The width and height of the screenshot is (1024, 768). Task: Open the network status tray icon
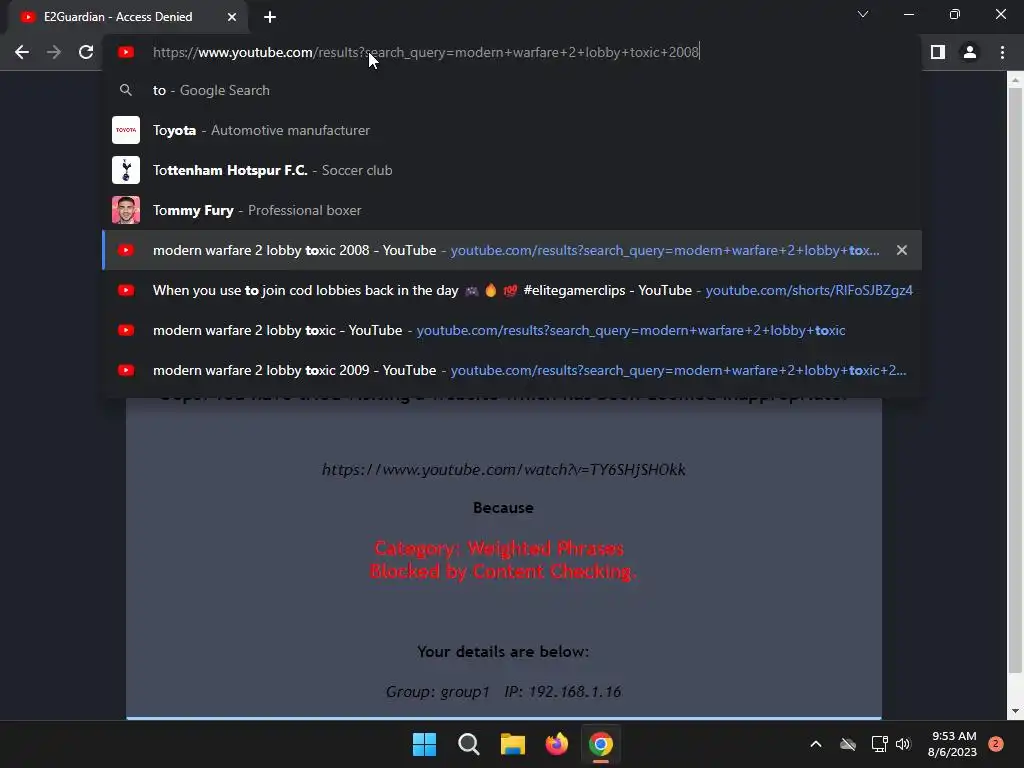coord(879,744)
